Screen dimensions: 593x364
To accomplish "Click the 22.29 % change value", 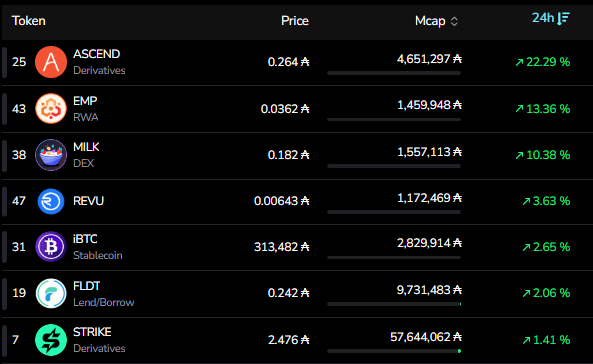I will tap(543, 62).
